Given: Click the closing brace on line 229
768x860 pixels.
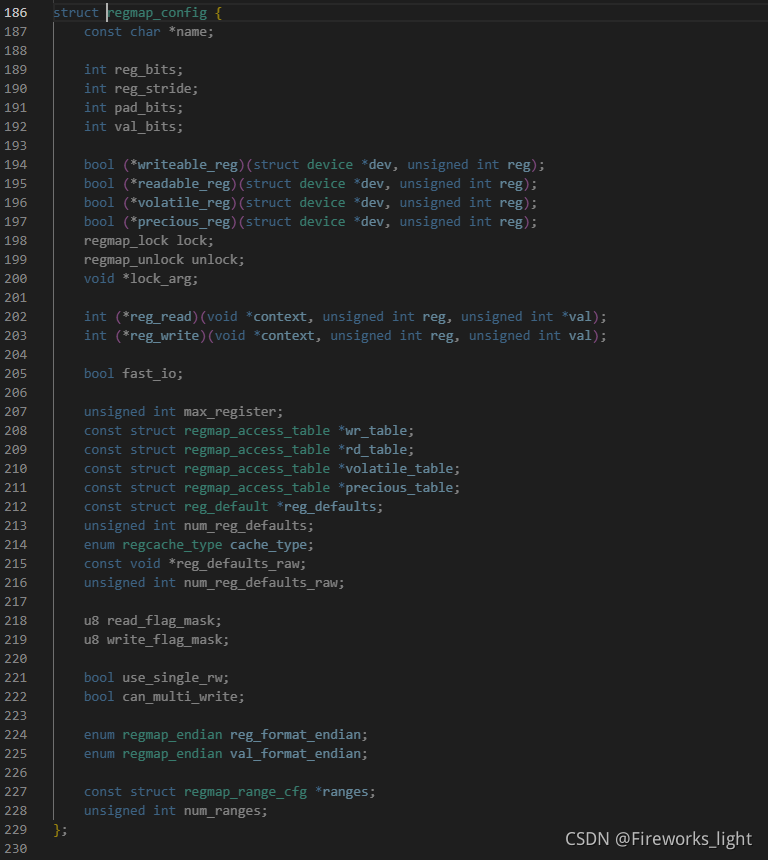Looking at the screenshot, I should click(57, 830).
